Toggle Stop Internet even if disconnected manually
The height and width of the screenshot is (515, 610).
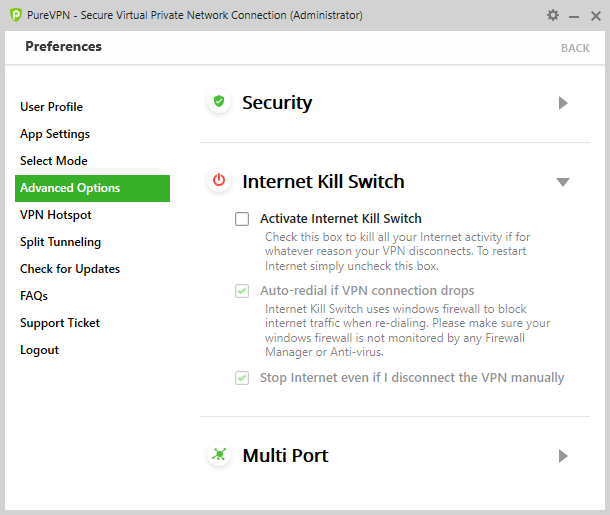[x=242, y=378]
